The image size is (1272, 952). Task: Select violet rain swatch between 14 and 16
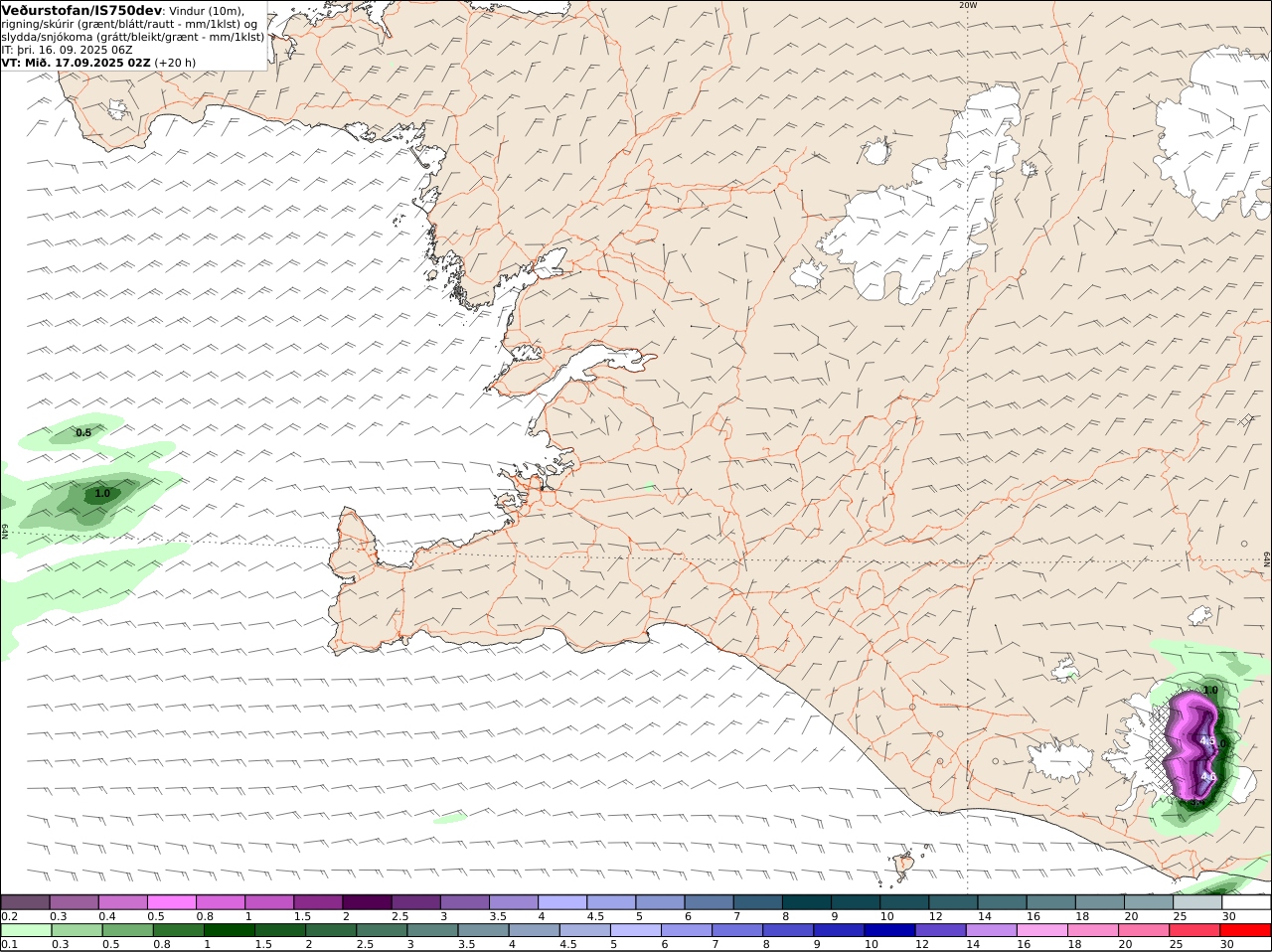click(x=991, y=930)
